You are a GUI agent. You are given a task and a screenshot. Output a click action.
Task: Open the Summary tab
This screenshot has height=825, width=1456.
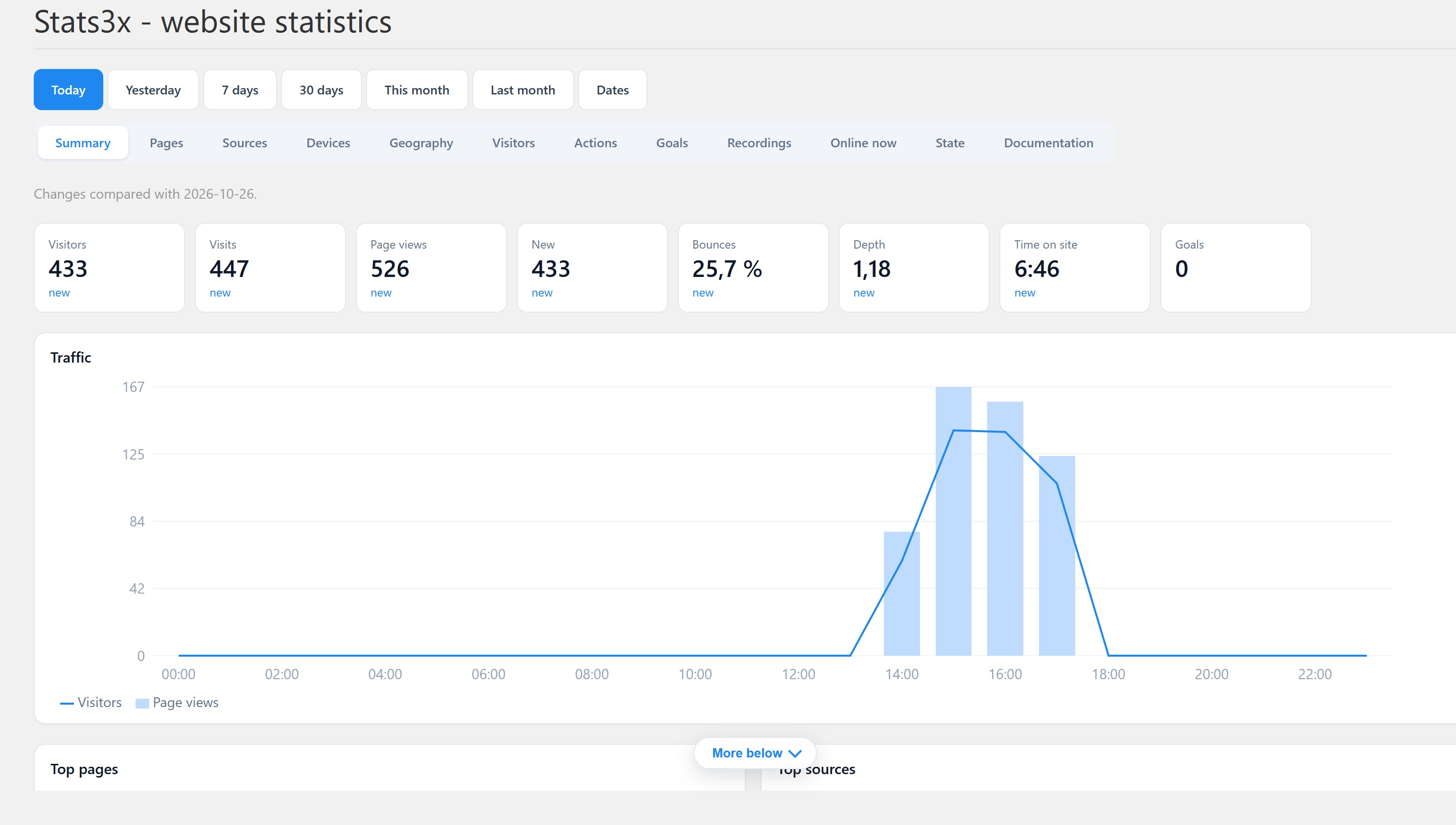[x=83, y=143]
